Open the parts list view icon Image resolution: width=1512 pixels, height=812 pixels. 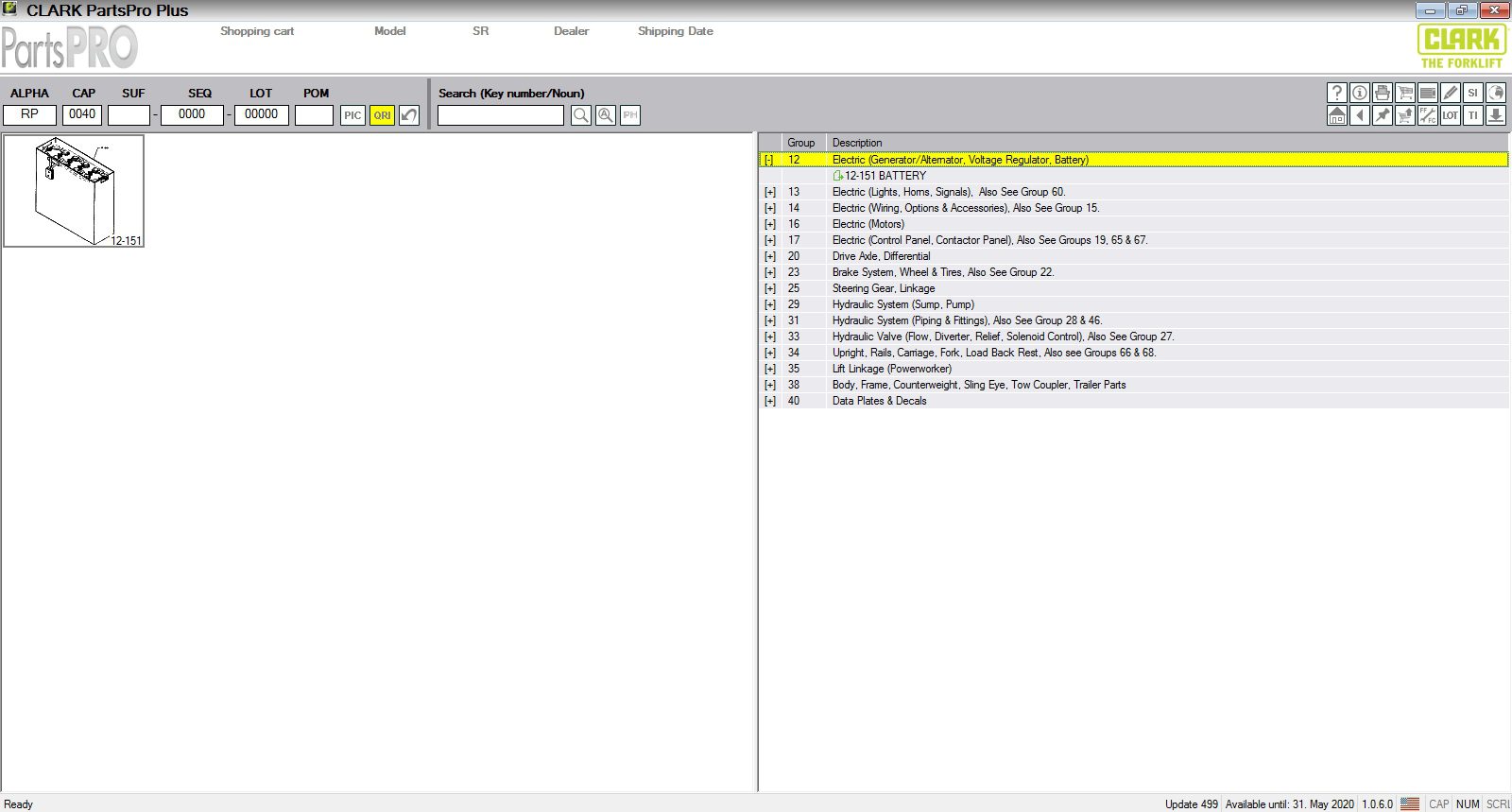coord(1428,93)
